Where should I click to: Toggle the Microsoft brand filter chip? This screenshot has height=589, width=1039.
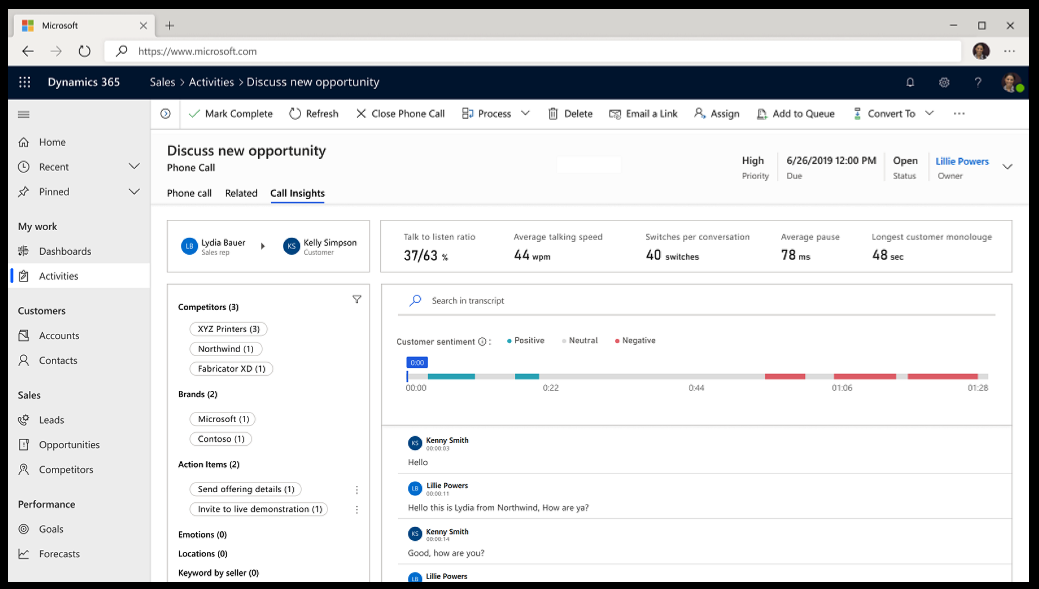[x=223, y=419]
